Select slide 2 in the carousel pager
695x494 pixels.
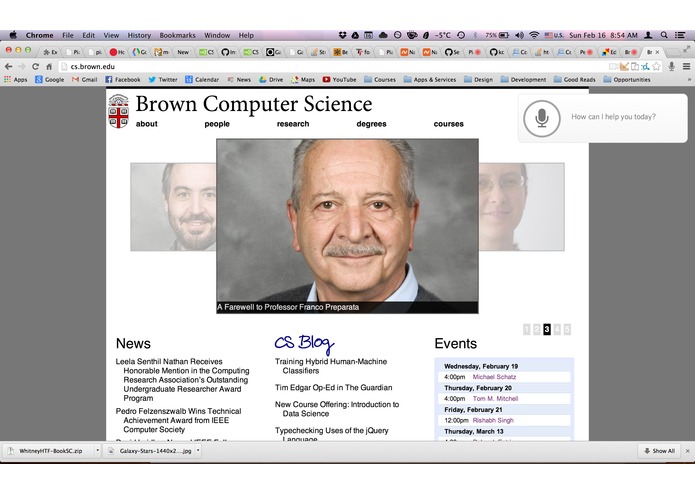coord(537,329)
